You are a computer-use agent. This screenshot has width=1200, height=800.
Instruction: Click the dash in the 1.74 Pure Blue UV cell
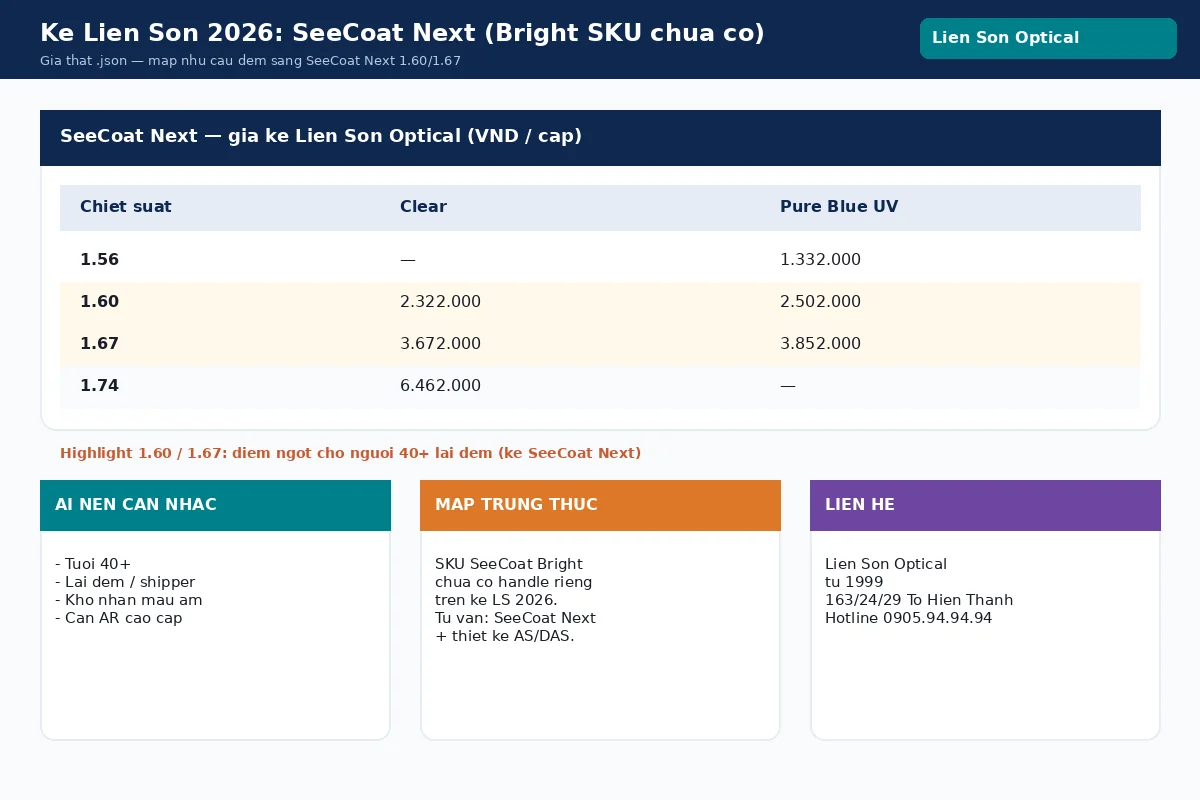point(787,386)
